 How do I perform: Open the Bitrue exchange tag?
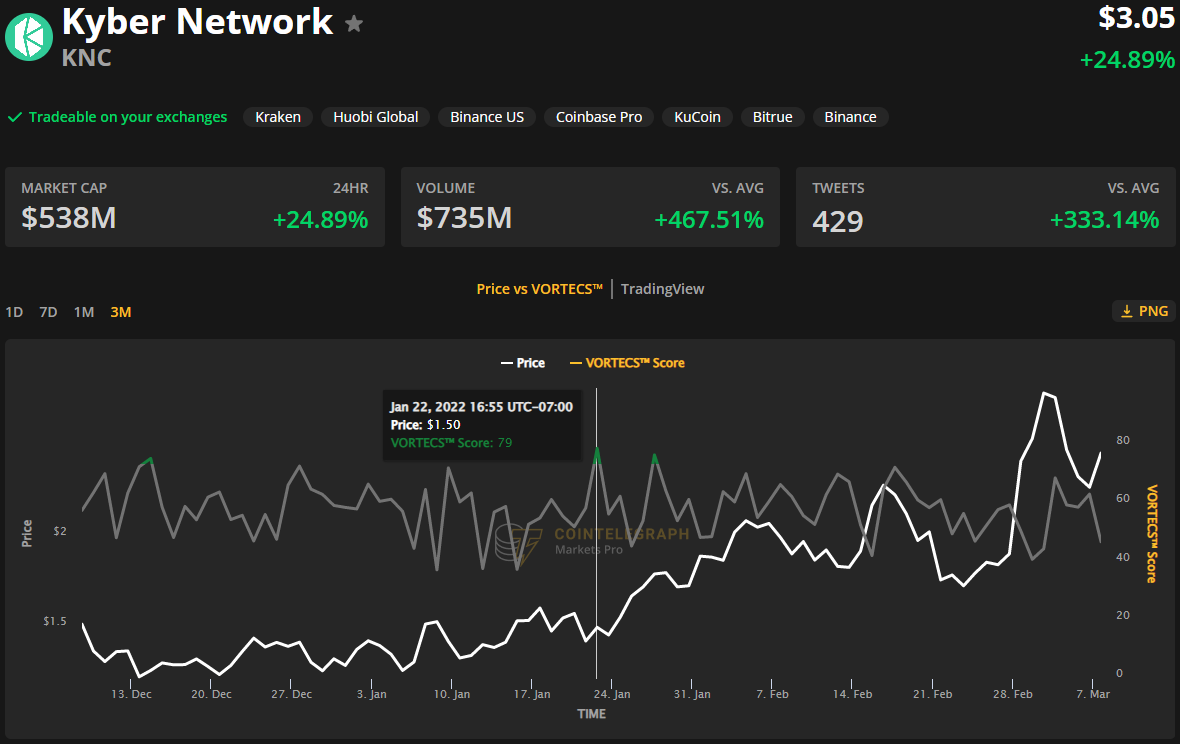(772, 117)
